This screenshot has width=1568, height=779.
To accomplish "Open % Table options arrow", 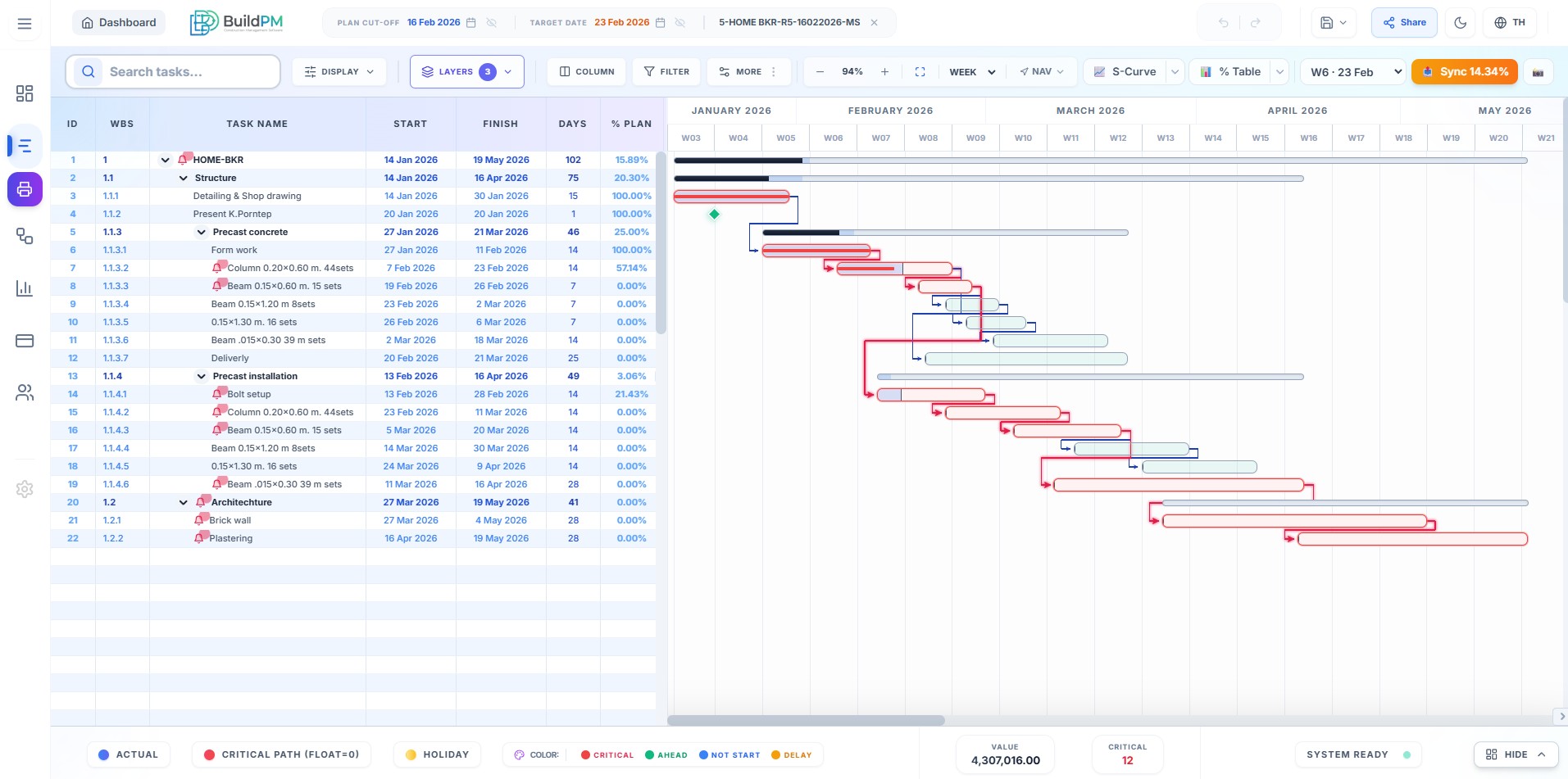I will (x=1280, y=72).
